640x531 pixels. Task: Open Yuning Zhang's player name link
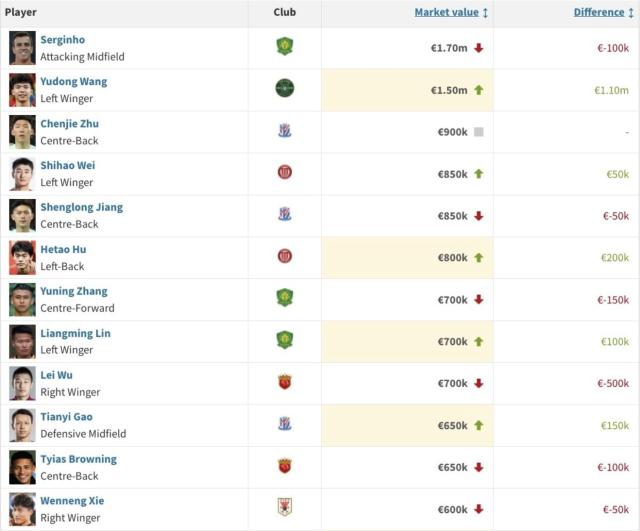point(73,292)
